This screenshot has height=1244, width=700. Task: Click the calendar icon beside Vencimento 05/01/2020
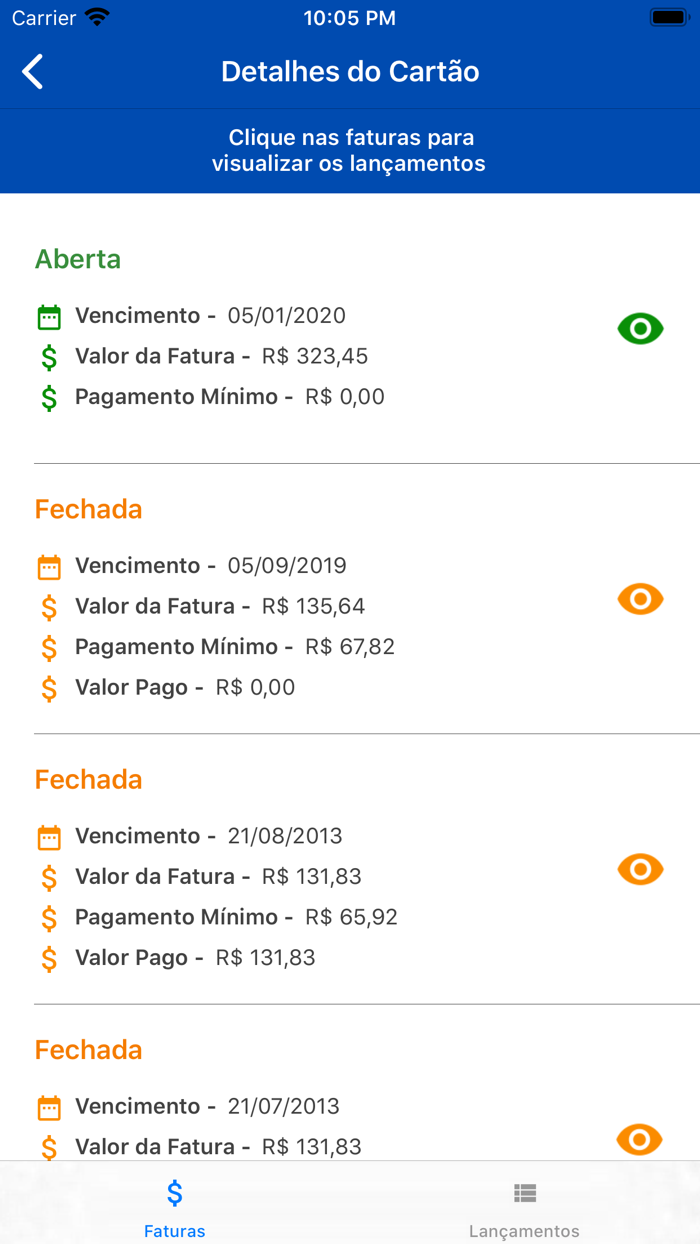click(47, 315)
